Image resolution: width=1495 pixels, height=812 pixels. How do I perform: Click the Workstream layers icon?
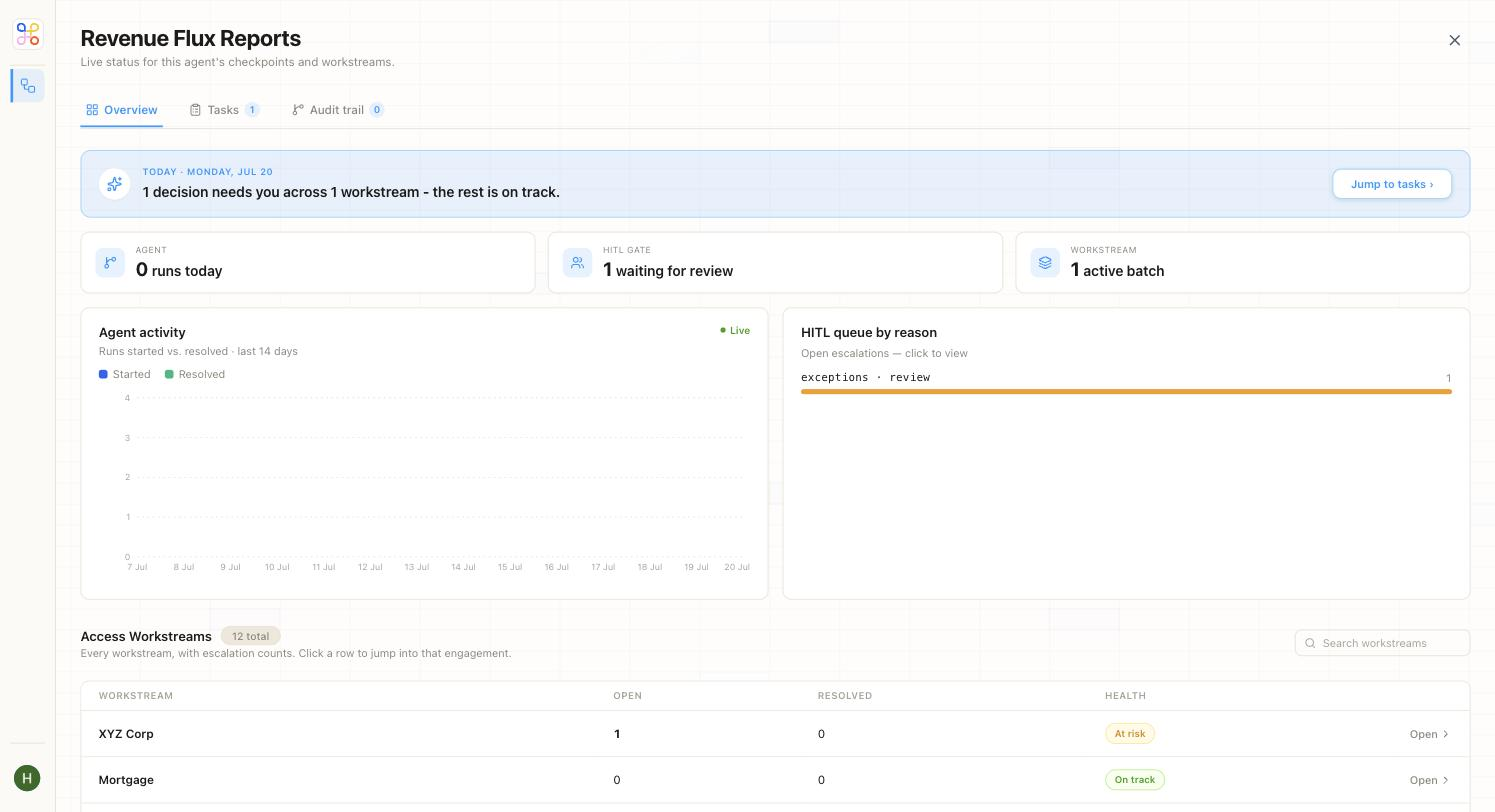pyautogui.click(x=1045, y=262)
